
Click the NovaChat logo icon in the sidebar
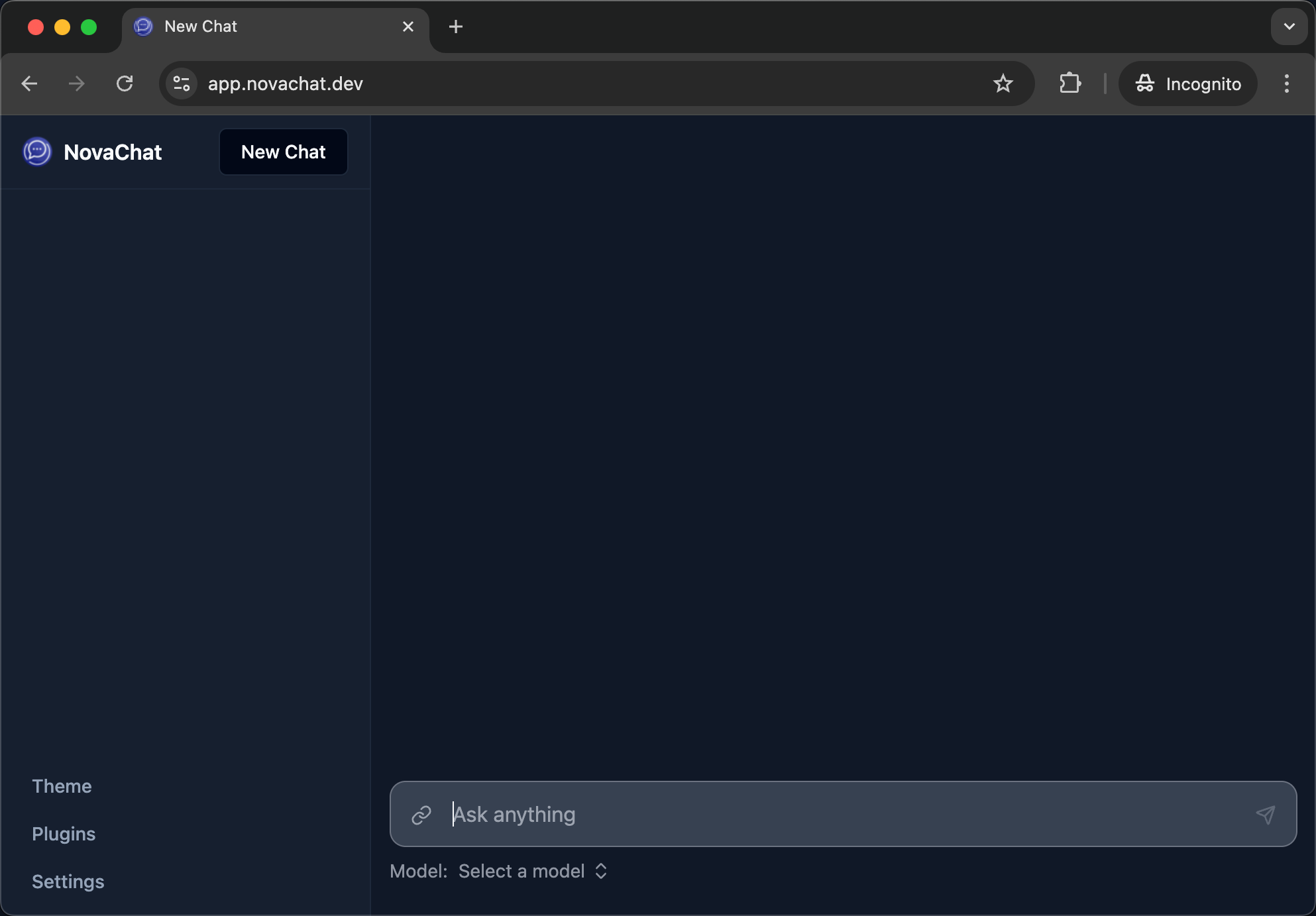(37, 152)
